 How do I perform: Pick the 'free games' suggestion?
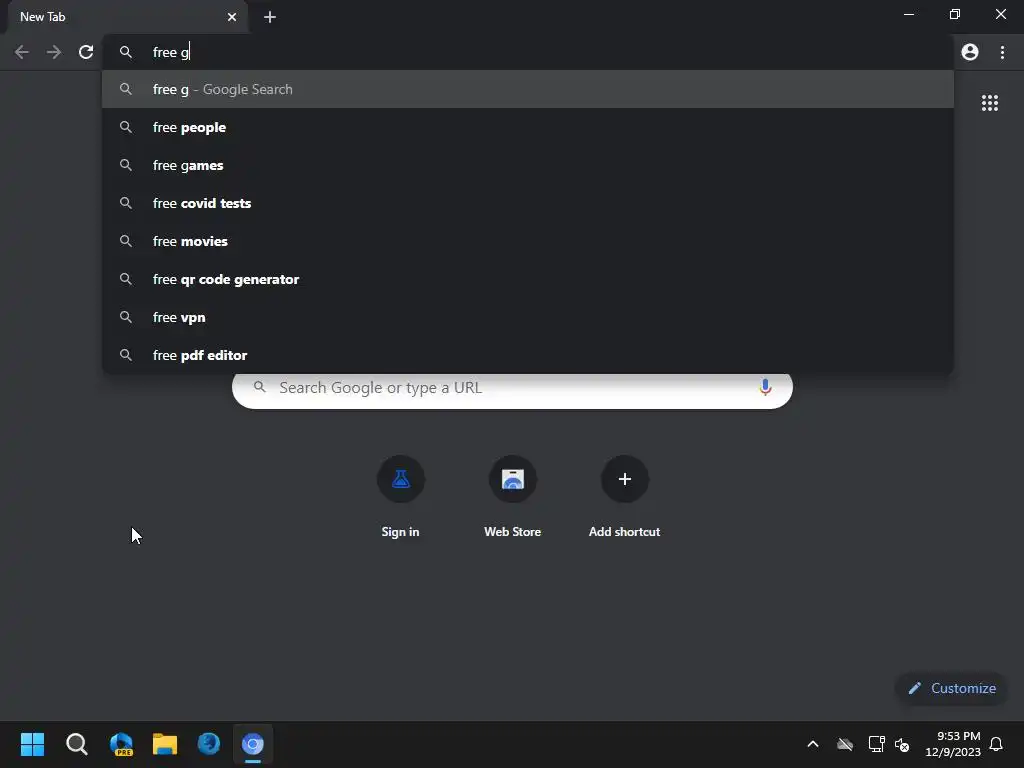[528, 165]
